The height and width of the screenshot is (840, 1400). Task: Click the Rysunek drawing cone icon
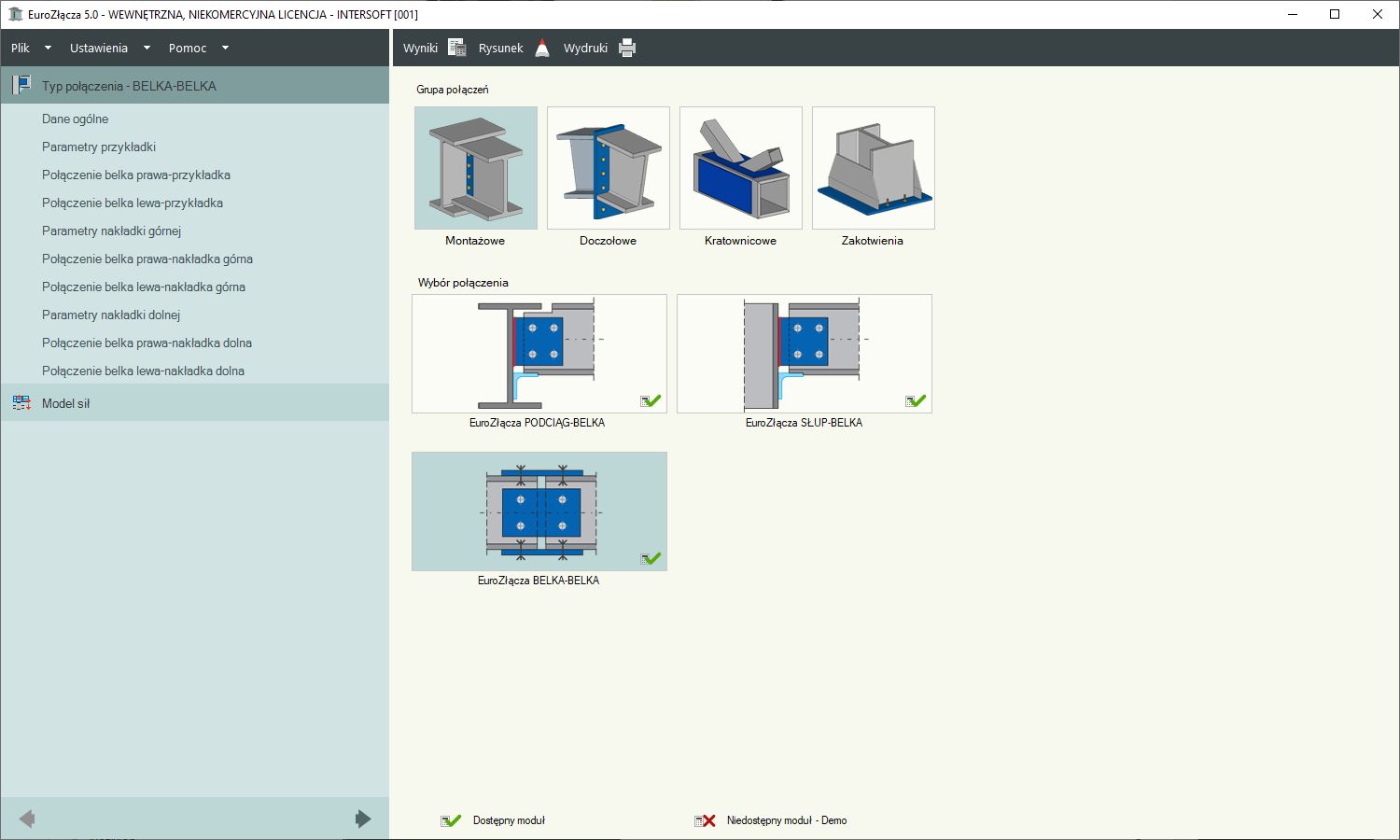click(542, 48)
